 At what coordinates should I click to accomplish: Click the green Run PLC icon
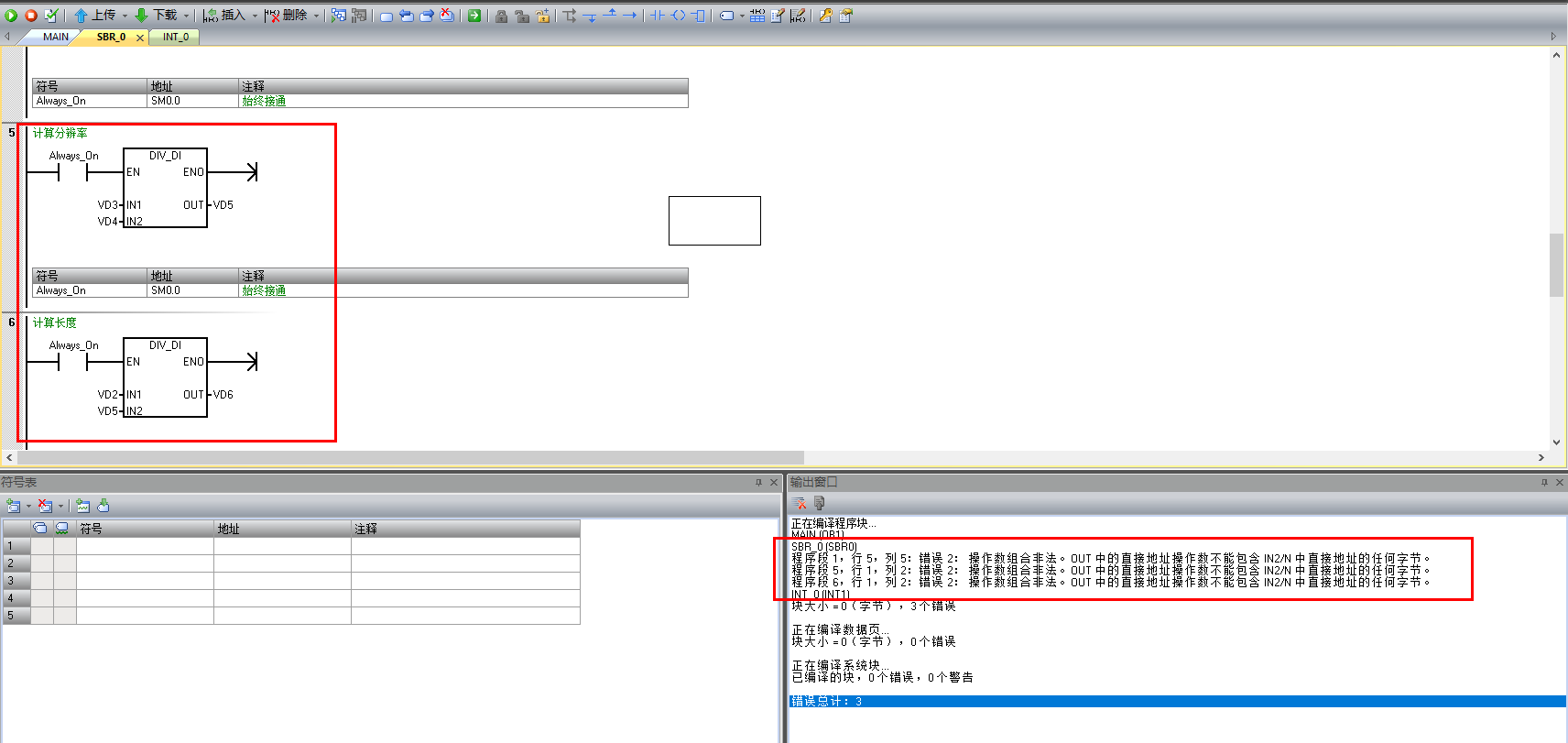(11, 16)
